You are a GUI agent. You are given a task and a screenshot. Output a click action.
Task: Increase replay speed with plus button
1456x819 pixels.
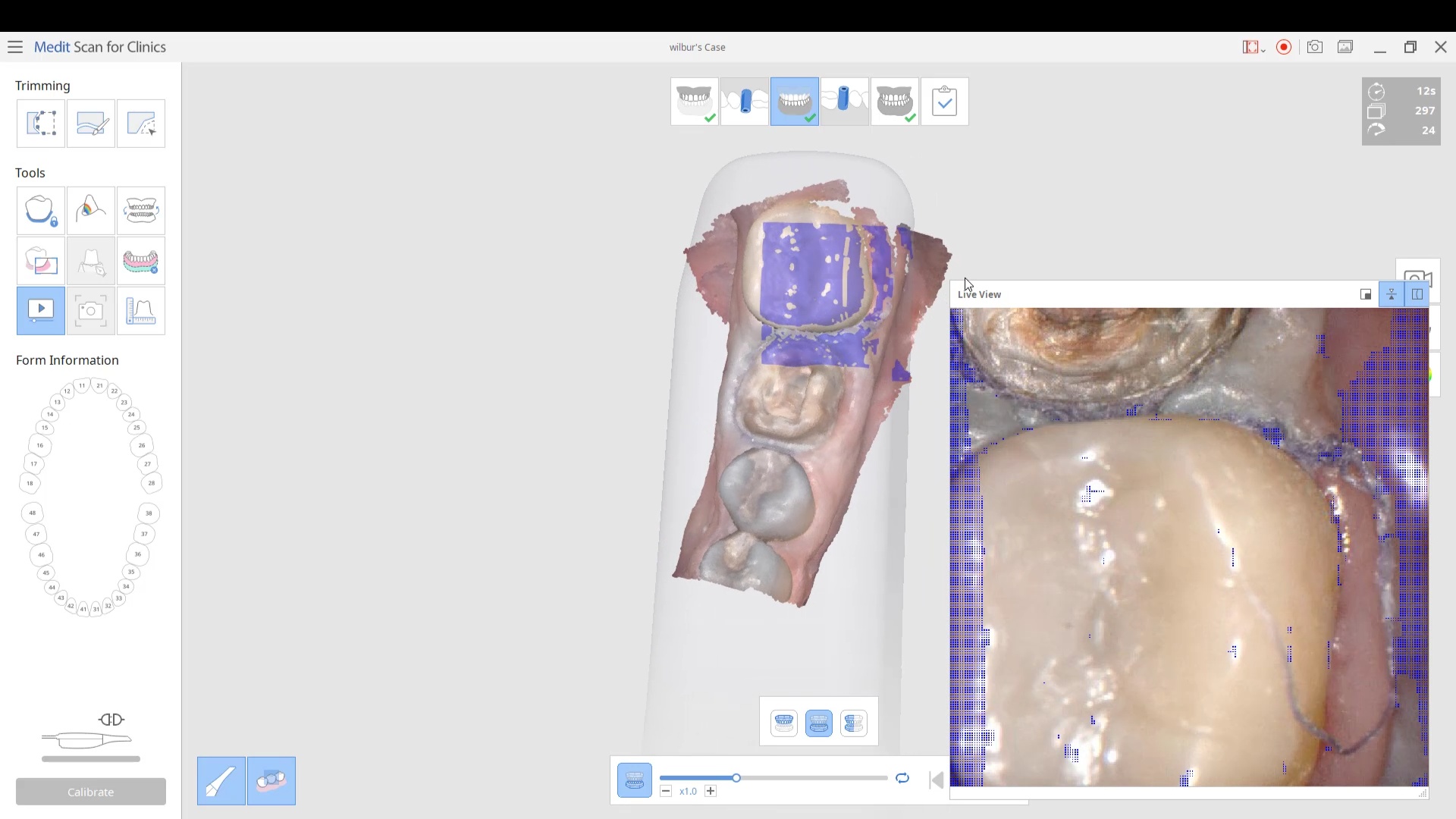(711, 792)
